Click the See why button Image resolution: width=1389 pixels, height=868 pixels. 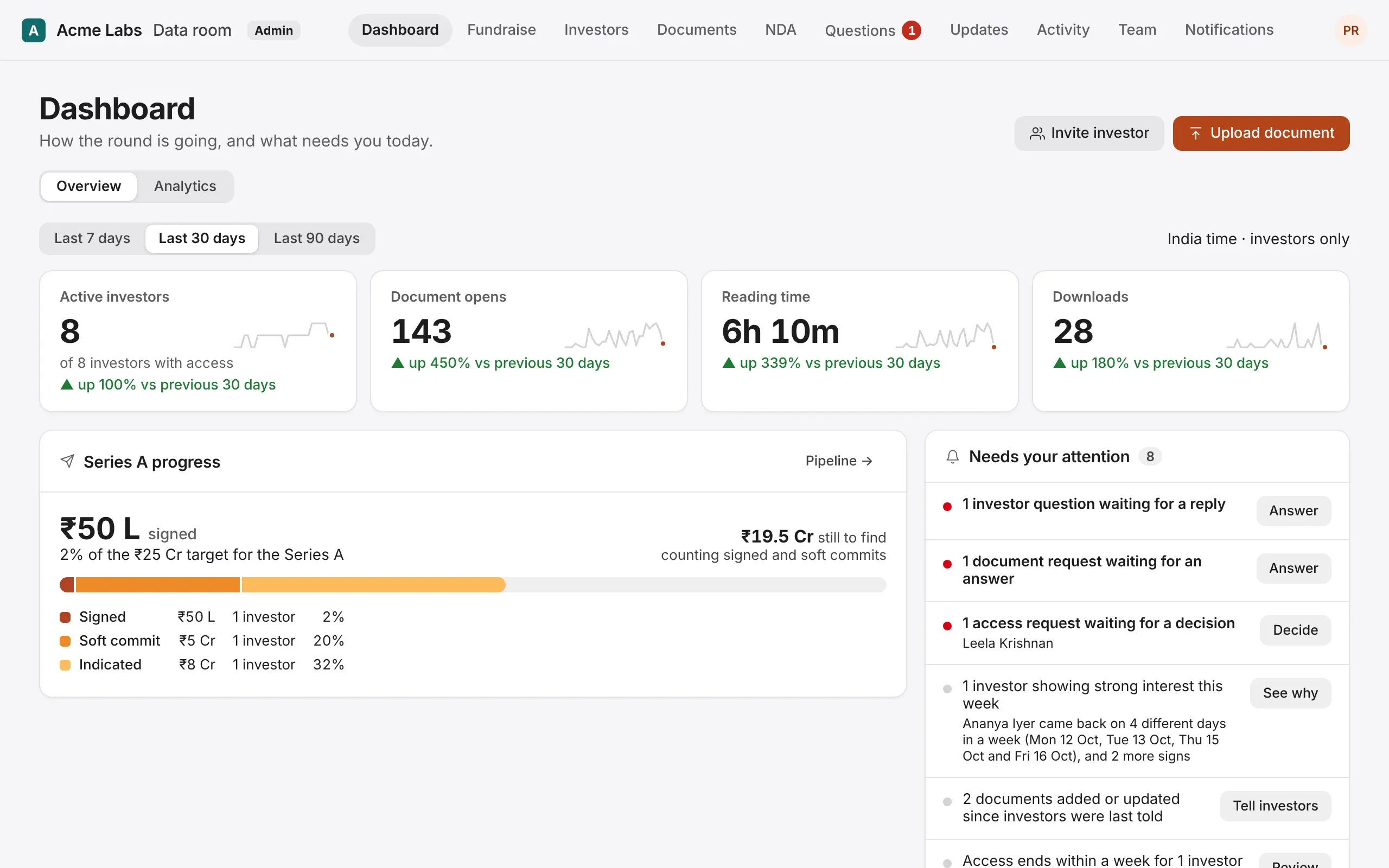[1290, 693]
